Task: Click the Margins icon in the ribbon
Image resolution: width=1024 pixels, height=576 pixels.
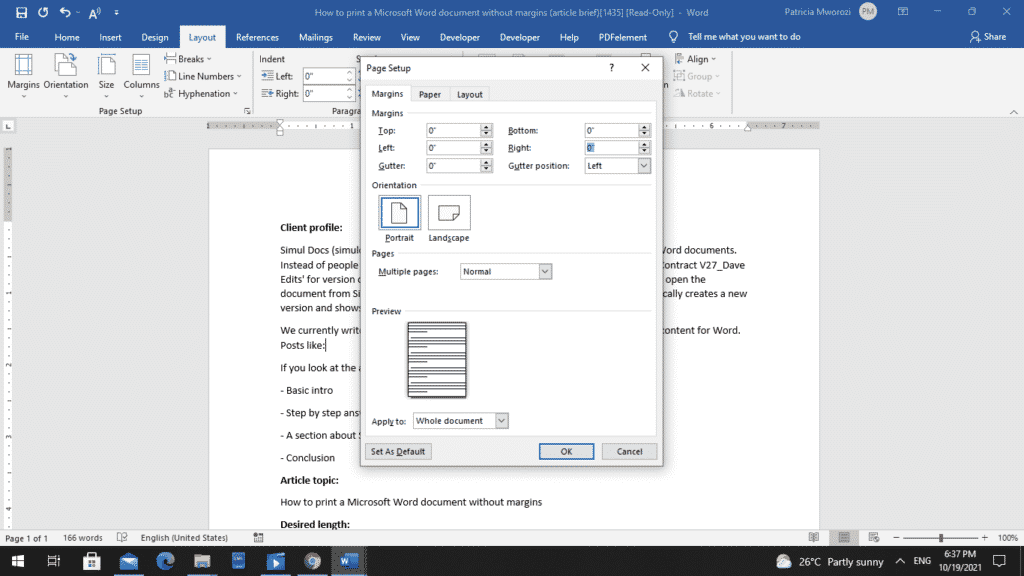Action: click(x=23, y=70)
